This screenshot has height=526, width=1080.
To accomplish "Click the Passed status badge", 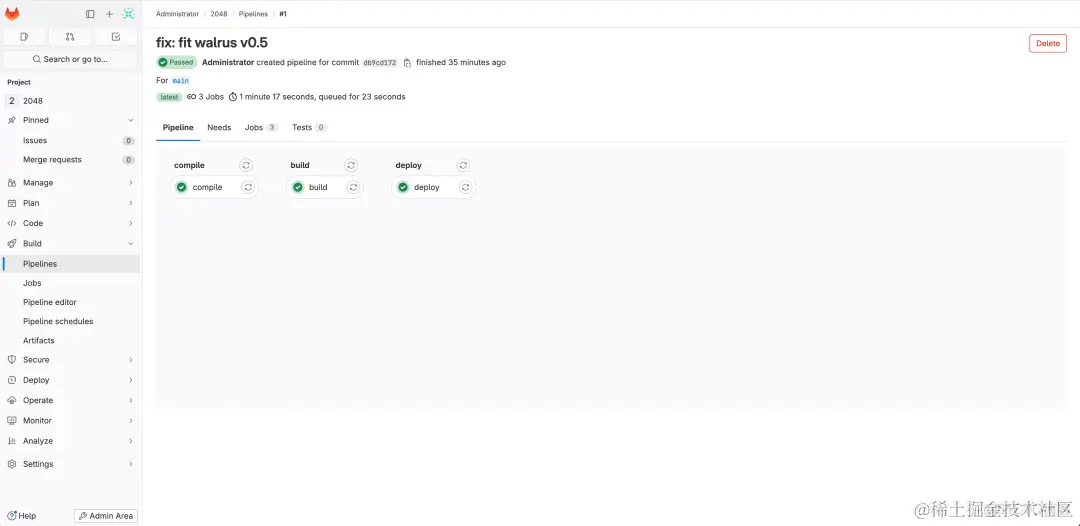I will point(177,63).
